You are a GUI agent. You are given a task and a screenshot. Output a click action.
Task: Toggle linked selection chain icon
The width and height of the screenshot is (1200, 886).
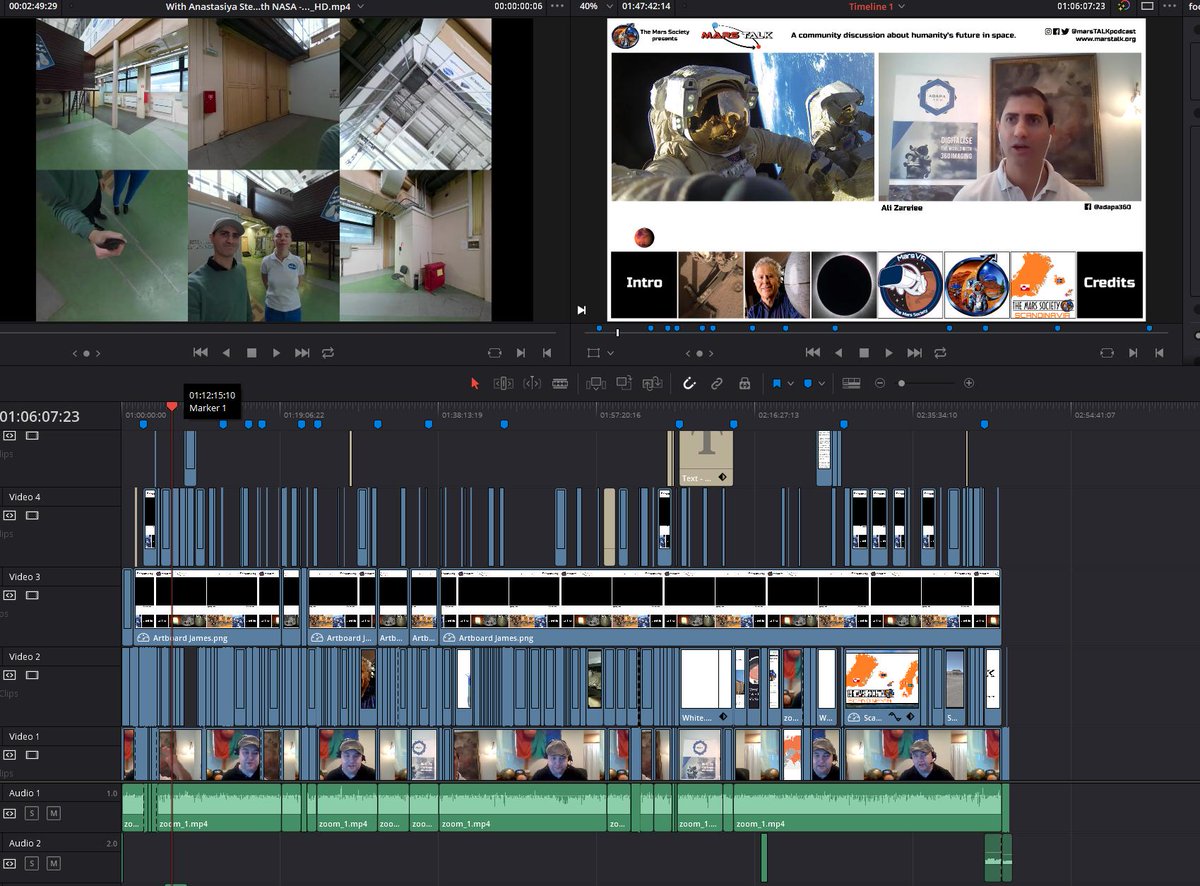(717, 383)
